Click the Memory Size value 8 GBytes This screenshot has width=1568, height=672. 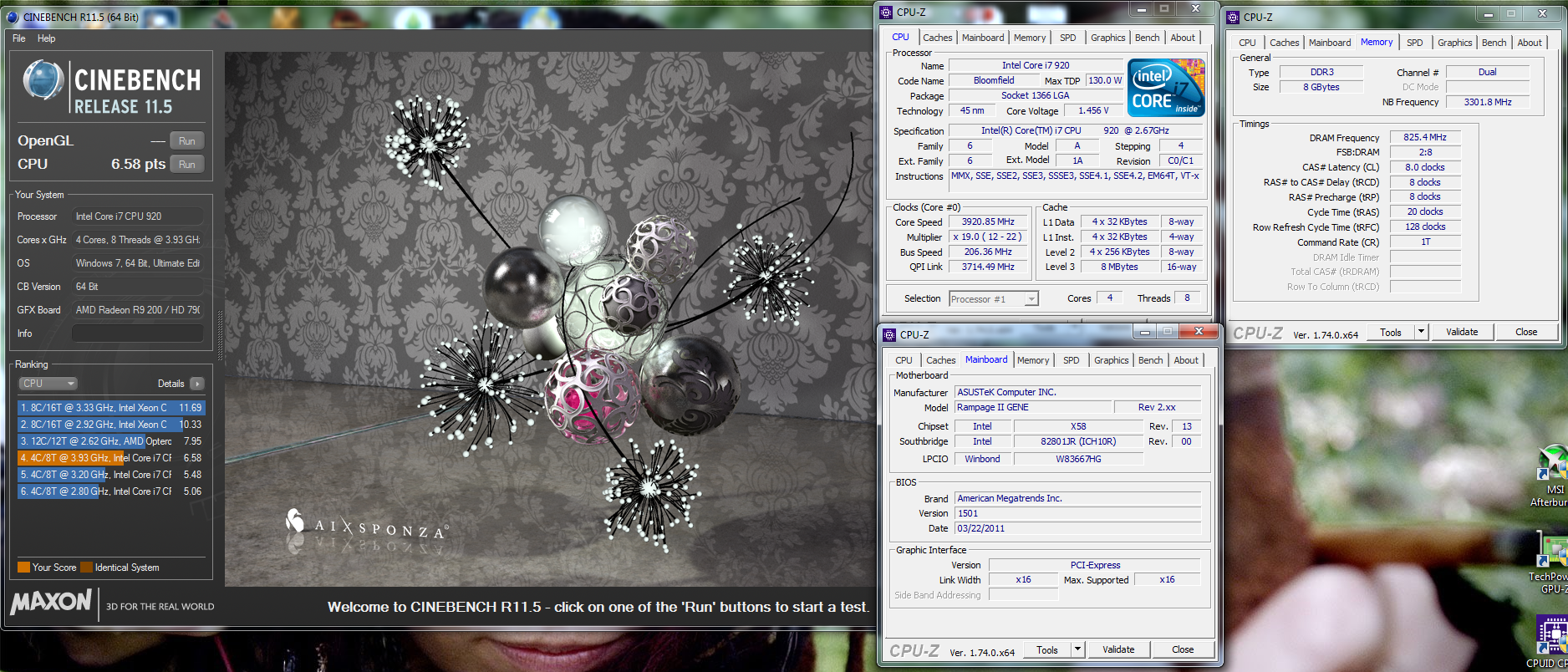(1321, 87)
